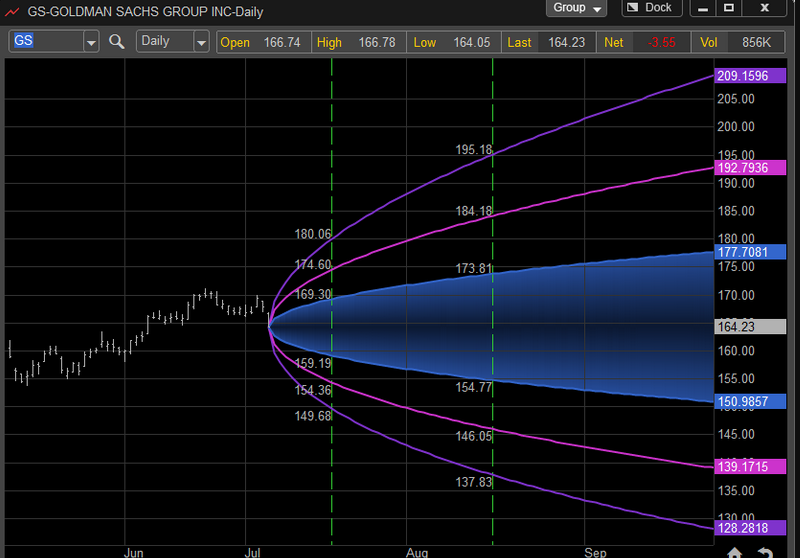Click the 145.00 price axis label
This screenshot has height=558, width=800.
coord(736,435)
